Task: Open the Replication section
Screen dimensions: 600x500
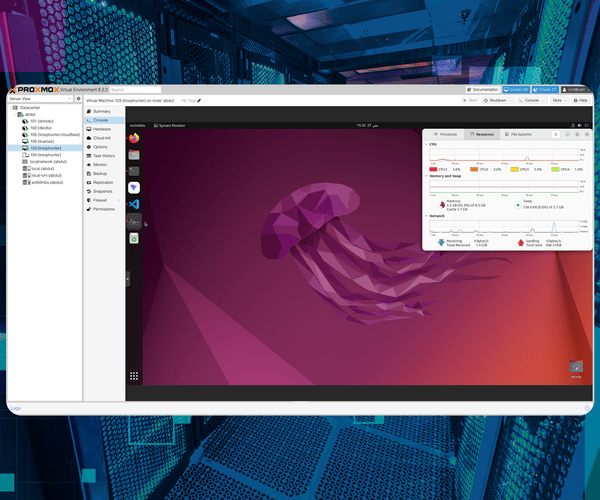Action: 104,182
